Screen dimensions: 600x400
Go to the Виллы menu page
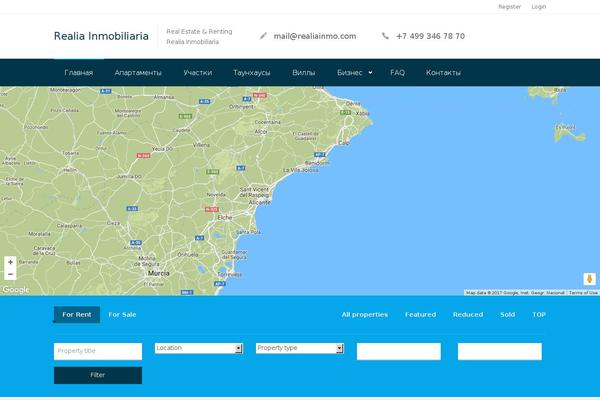click(x=303, y=73)
